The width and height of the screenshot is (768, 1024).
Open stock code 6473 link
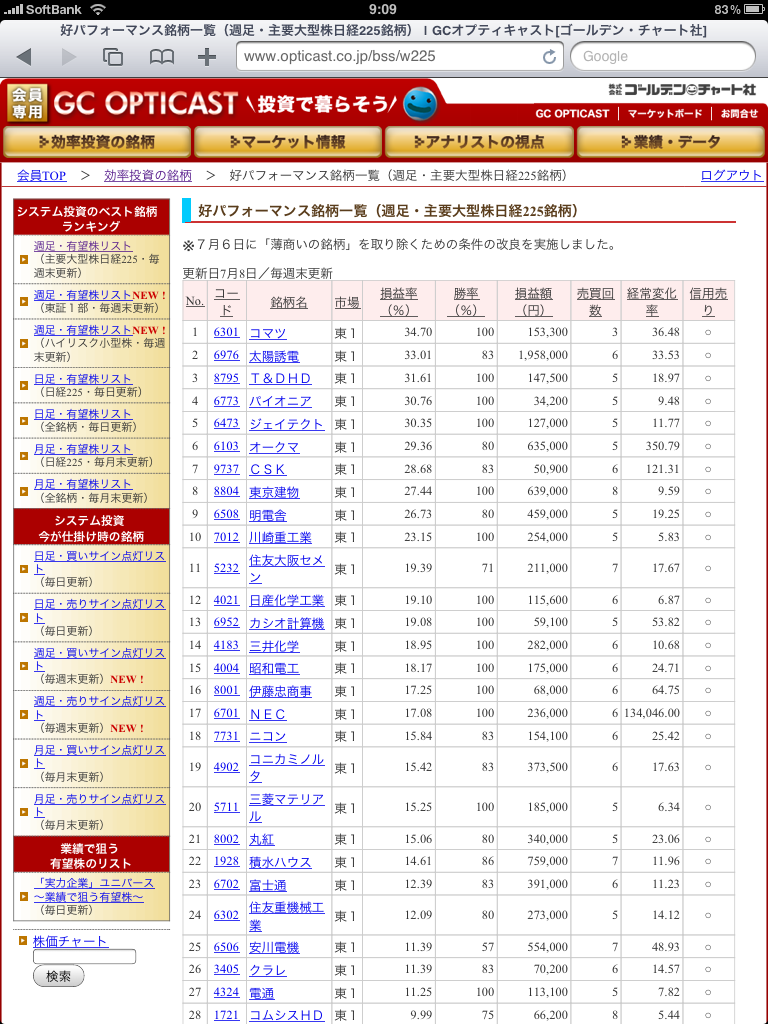tap(226, 423)
